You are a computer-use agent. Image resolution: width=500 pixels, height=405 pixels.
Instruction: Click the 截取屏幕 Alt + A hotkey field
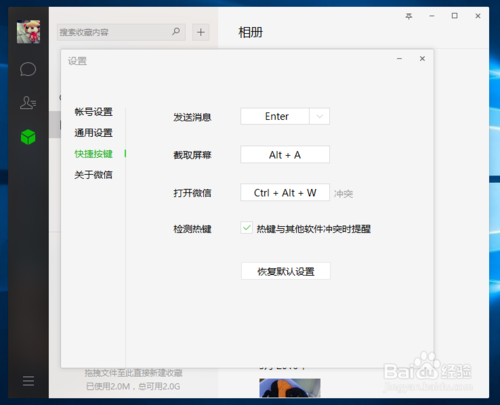coord(285,154)
